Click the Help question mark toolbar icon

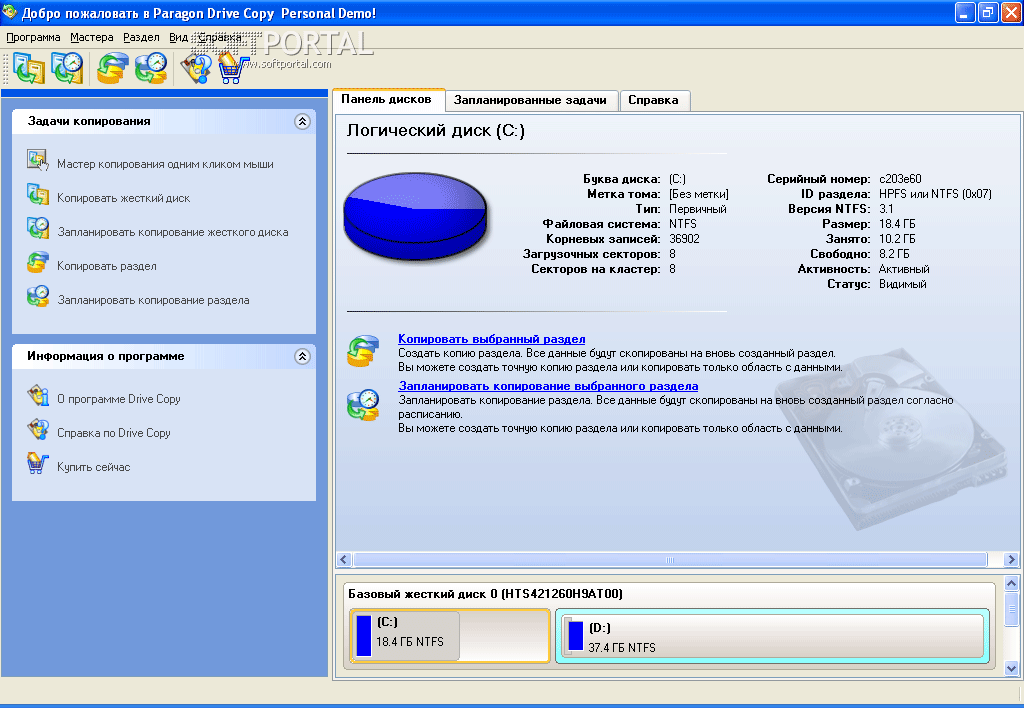point(196,68)
